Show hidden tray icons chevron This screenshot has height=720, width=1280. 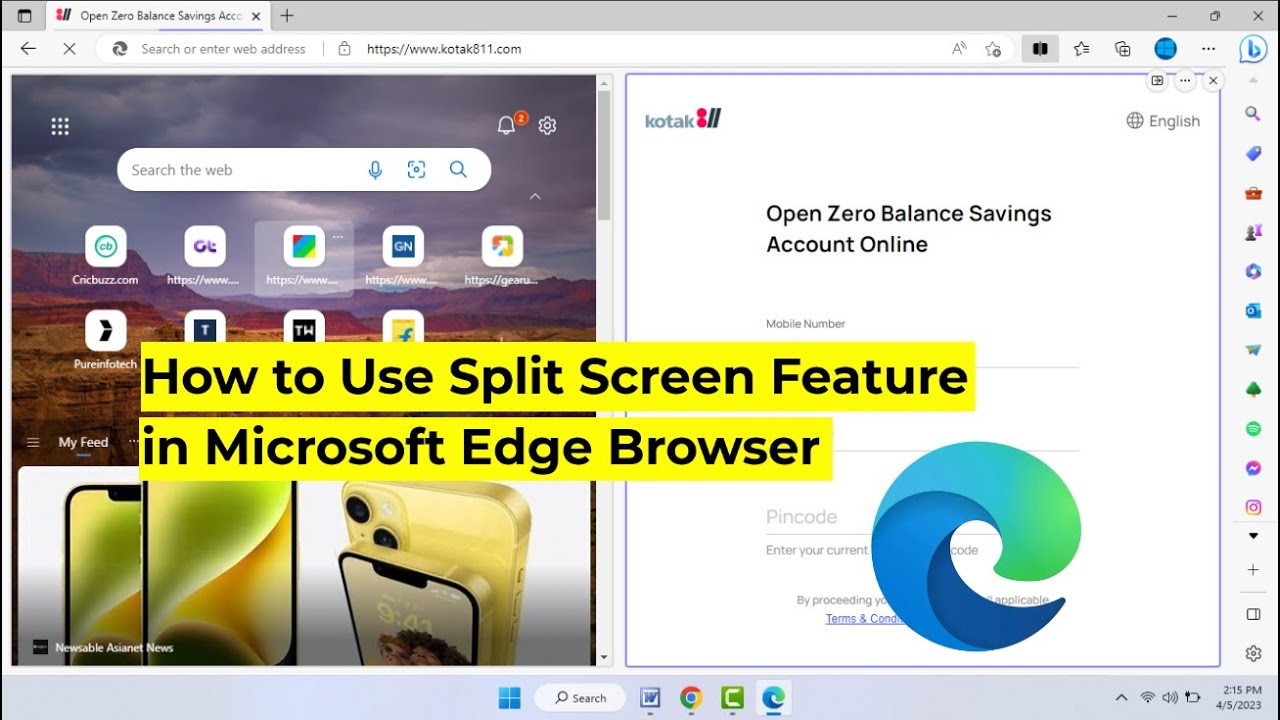1121,697
